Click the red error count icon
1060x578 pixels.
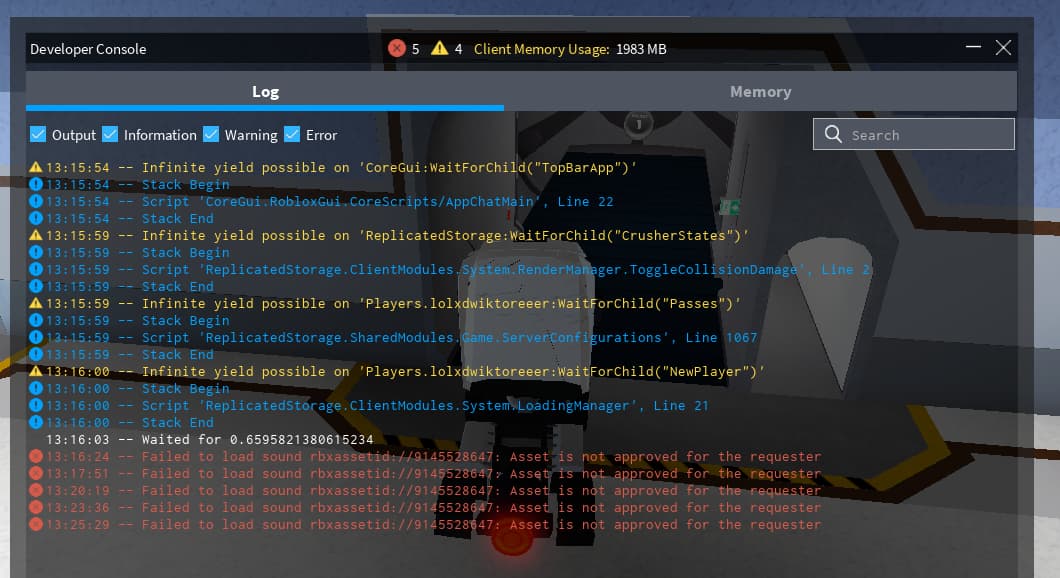pyautogui.click(x=397, y=48)
